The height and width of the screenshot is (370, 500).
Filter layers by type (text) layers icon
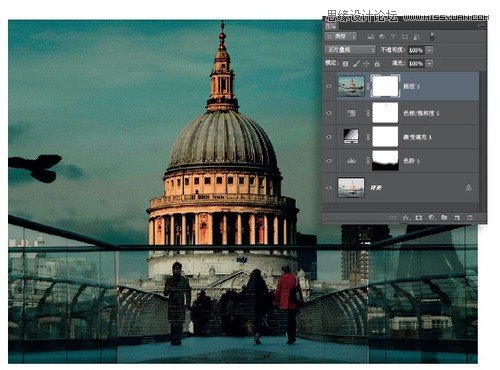pos(393,37)
